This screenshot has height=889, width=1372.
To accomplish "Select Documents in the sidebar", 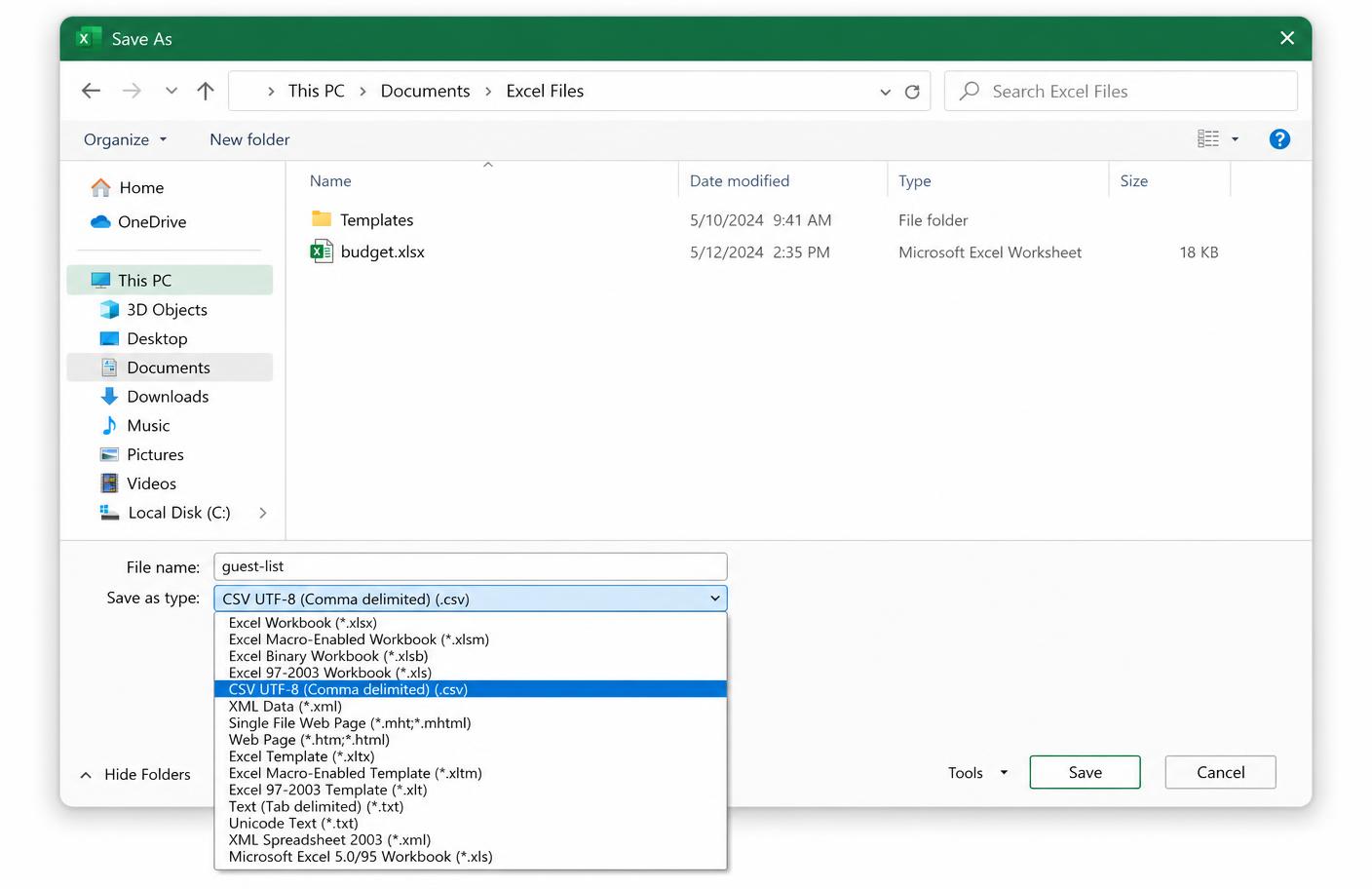I will [170, 367].
